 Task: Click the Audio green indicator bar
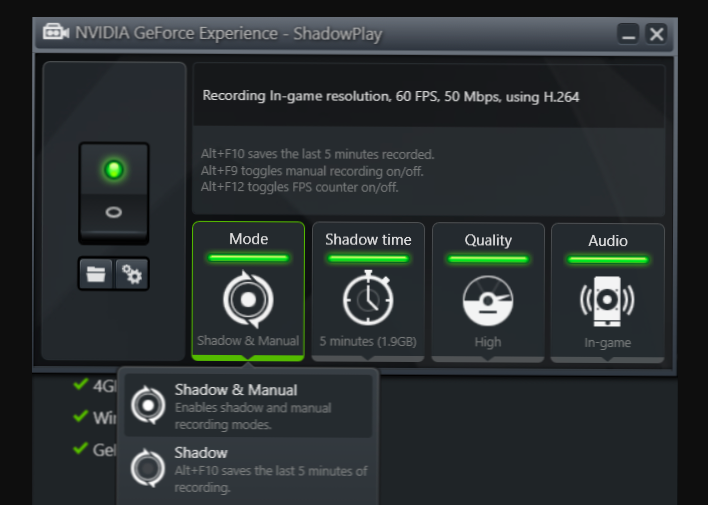coord(607,260)
